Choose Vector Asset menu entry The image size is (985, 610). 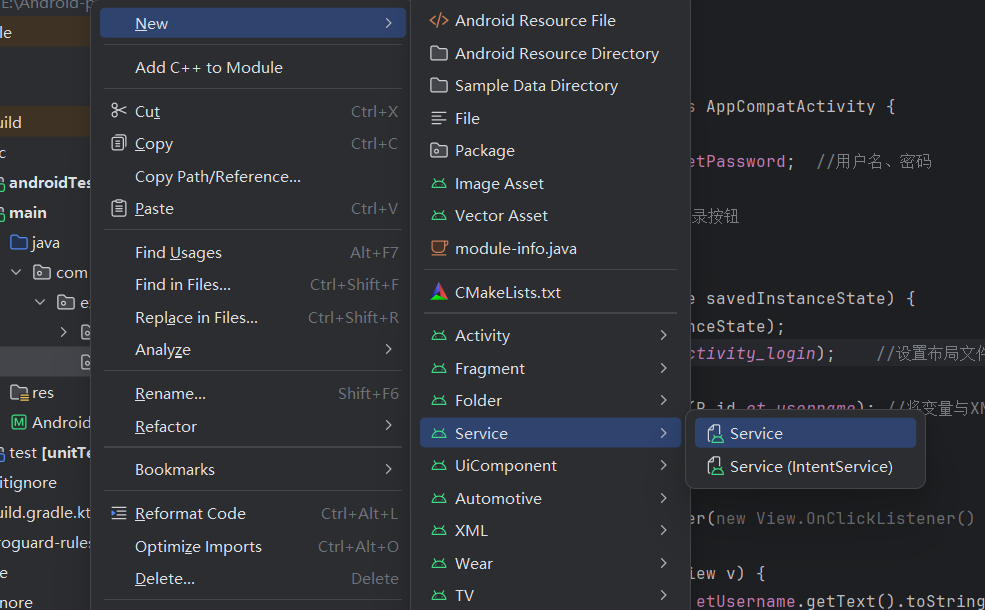coord(501,216)
